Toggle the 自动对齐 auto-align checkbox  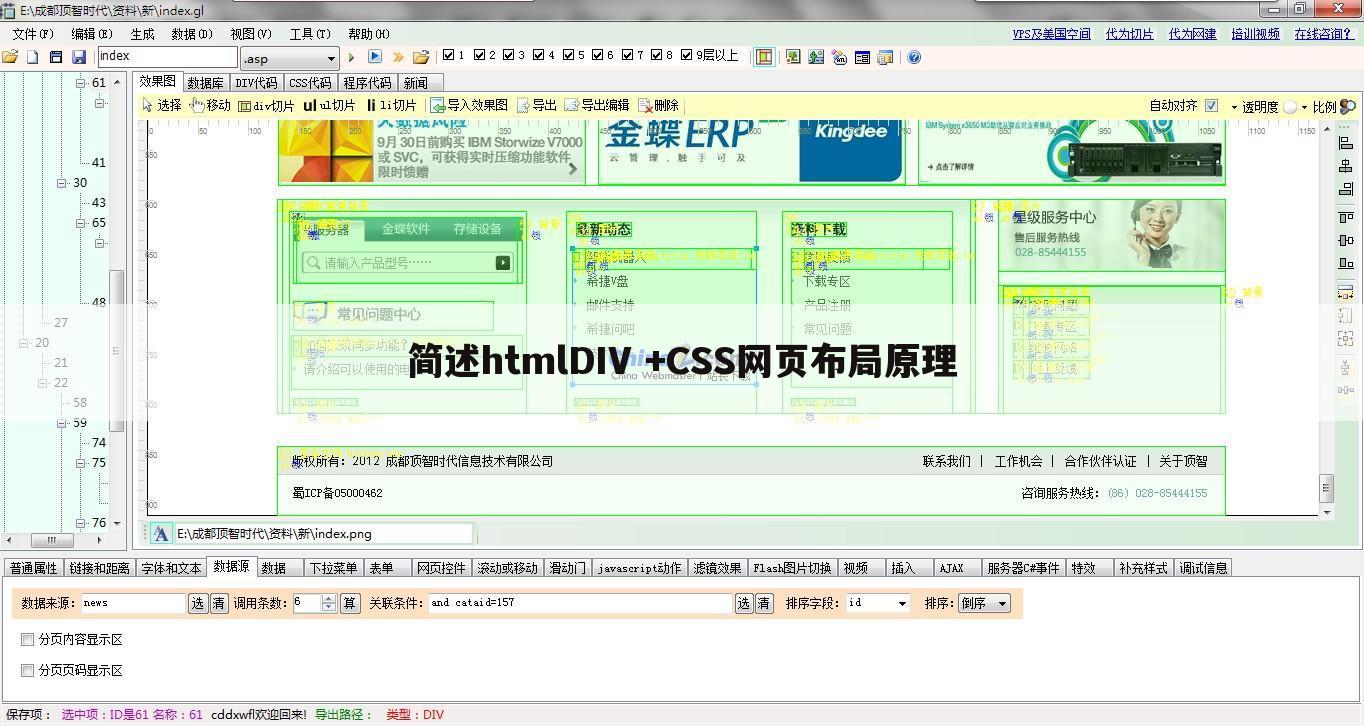pos(1211,105)
